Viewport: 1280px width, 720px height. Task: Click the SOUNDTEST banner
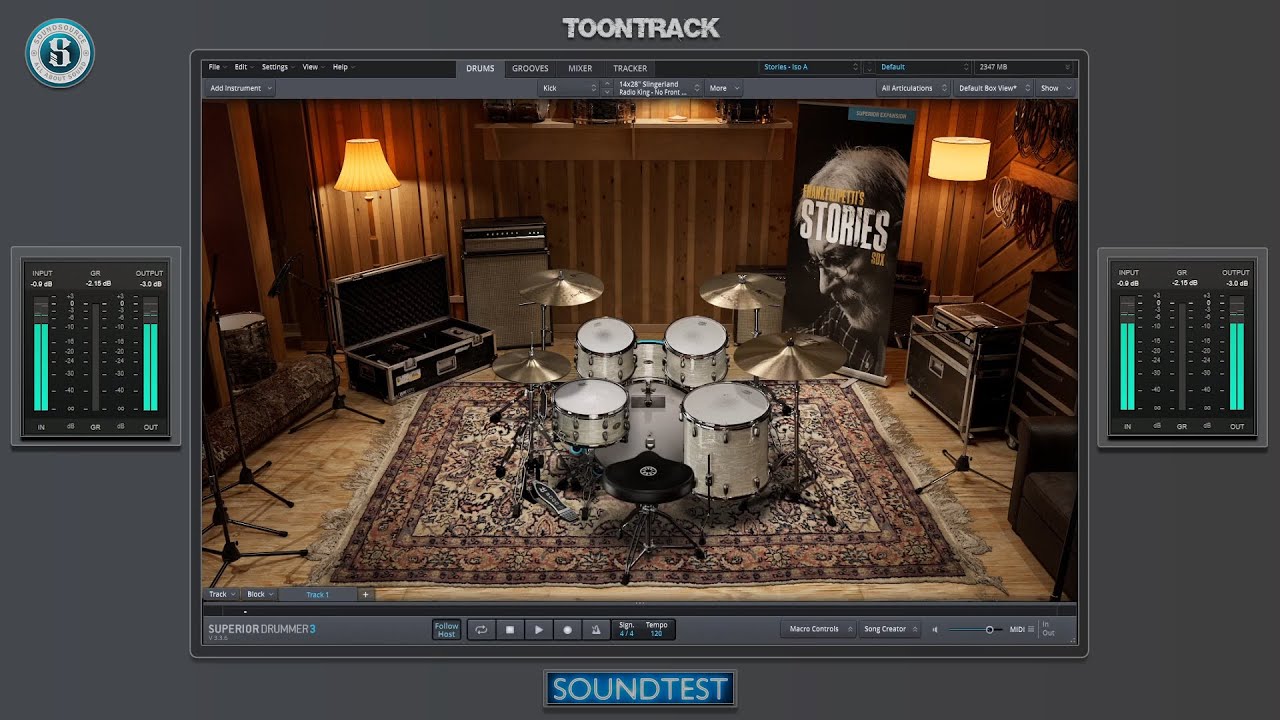pos(640,689)
